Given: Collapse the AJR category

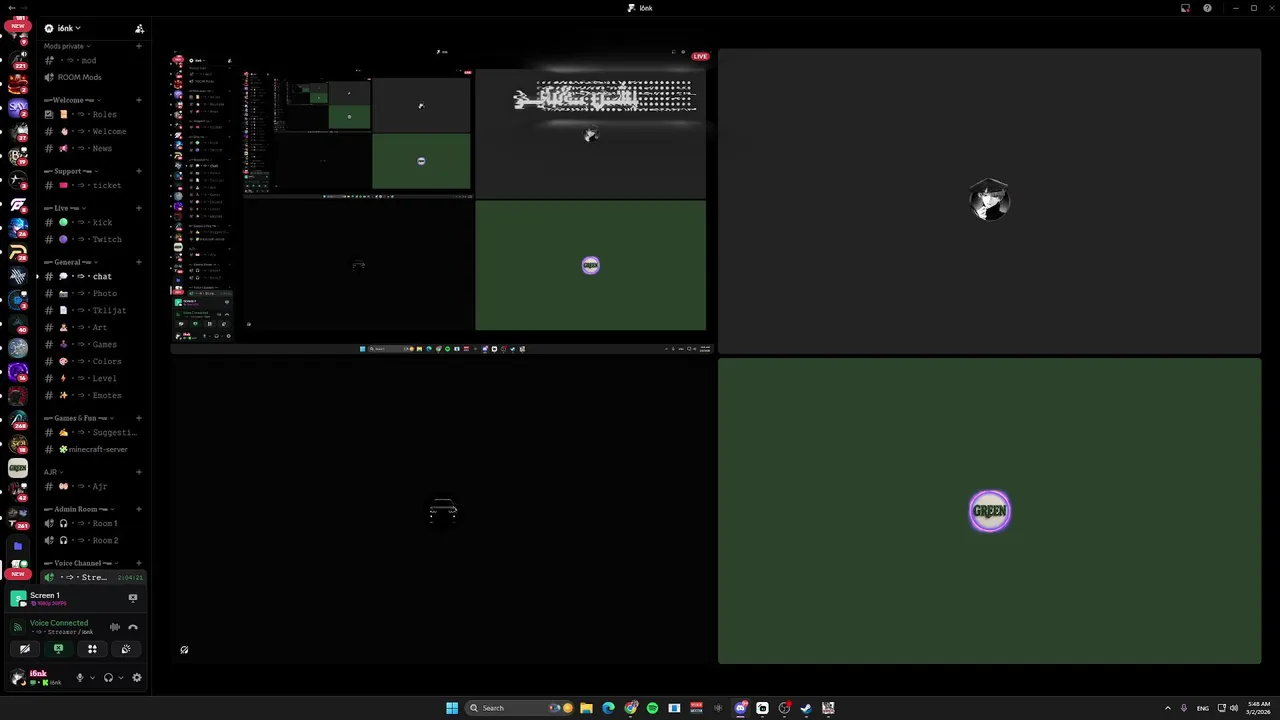Looking at the screenshot, I should tap(53, 472).
